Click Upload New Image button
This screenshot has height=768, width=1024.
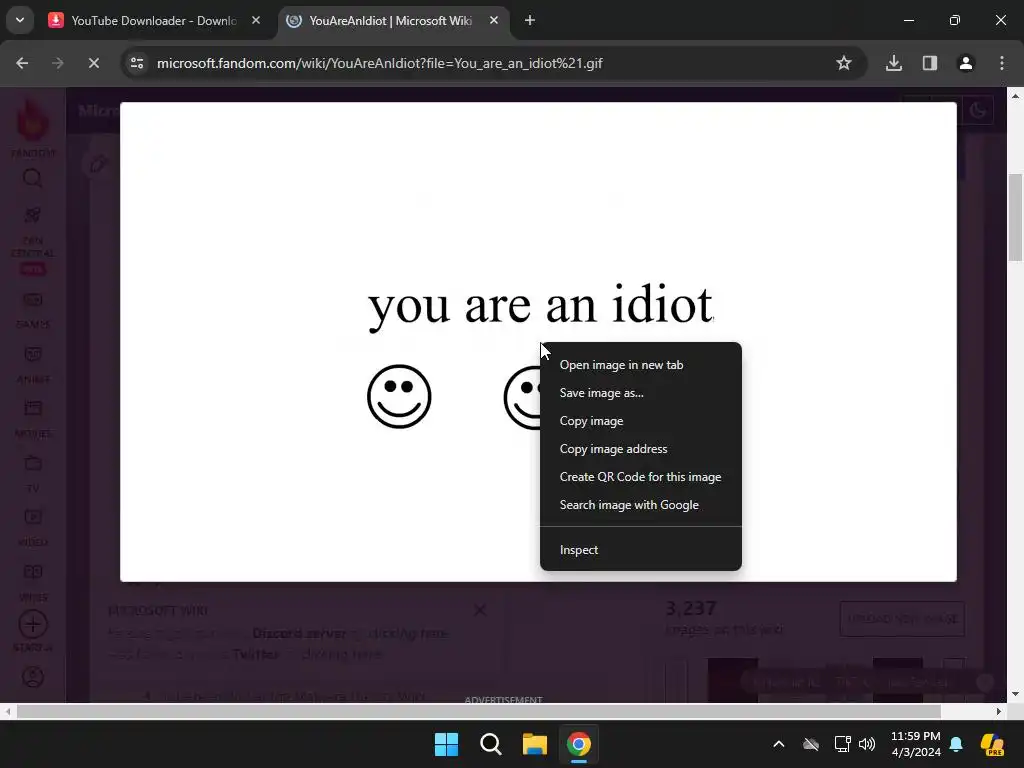(902, 619)
